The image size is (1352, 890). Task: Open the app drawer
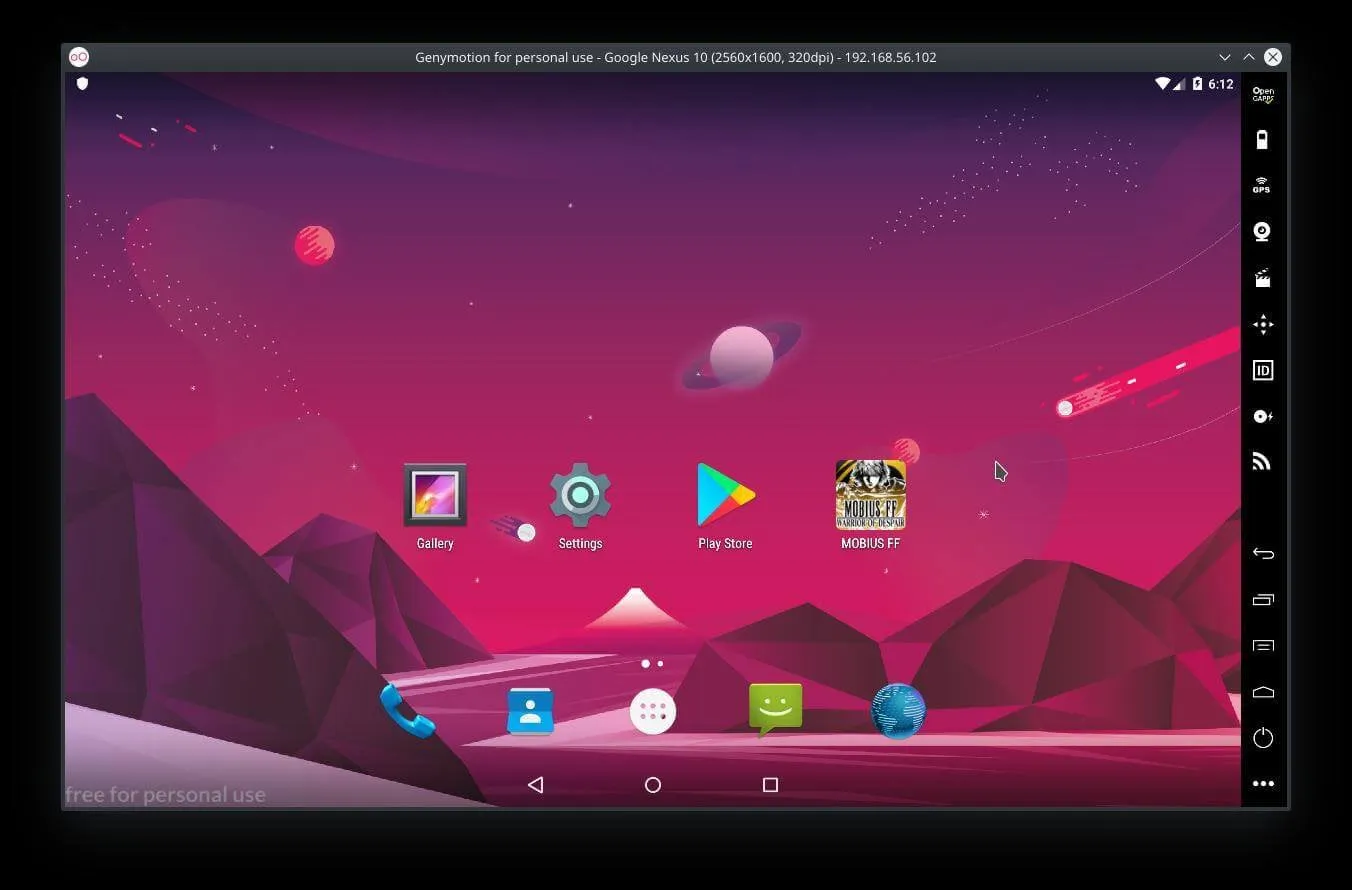653,710
